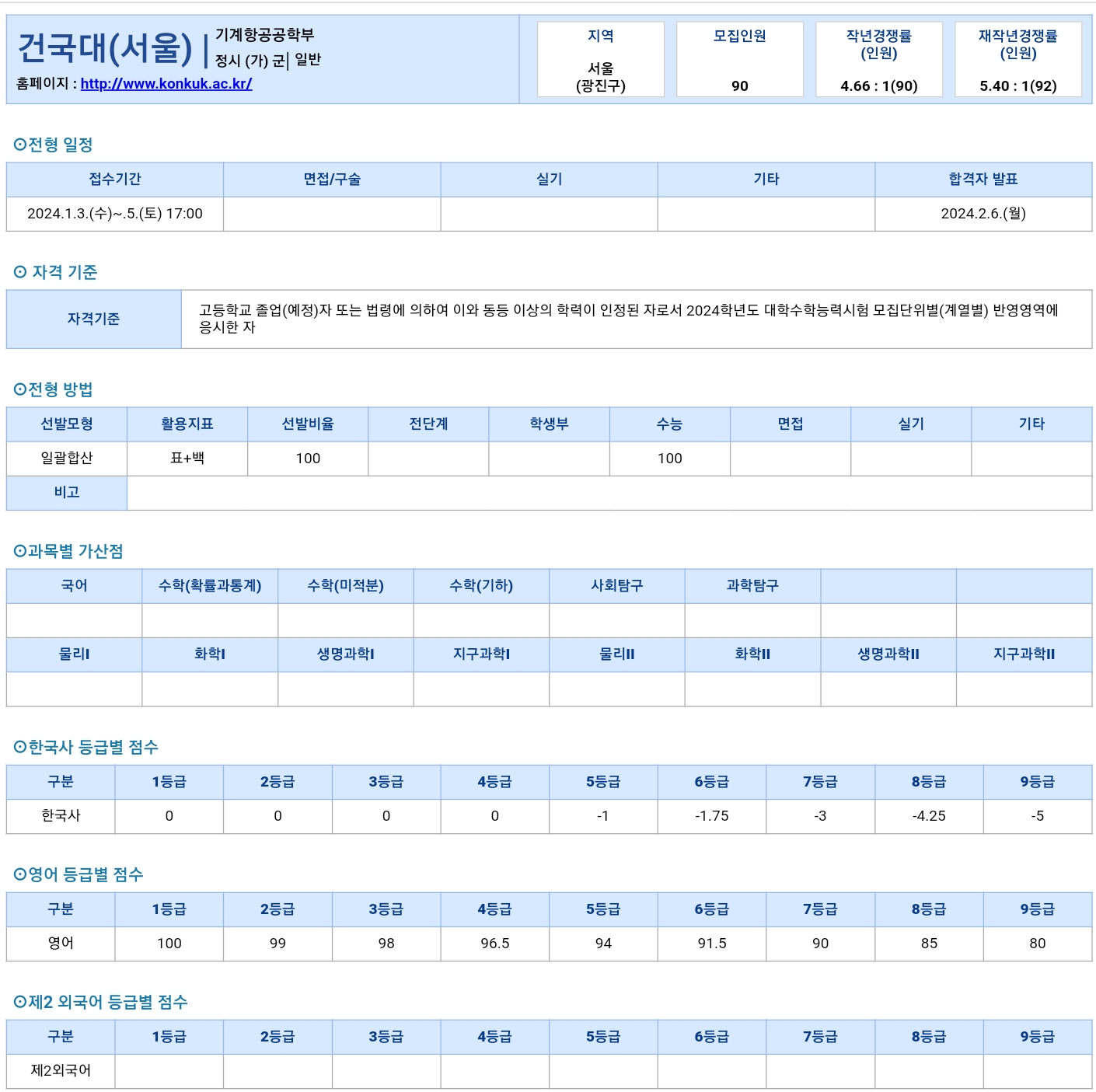Click the 자격기준 row label cell
The width and height of the screenshot is (1096, 1092).
(94, 319)
